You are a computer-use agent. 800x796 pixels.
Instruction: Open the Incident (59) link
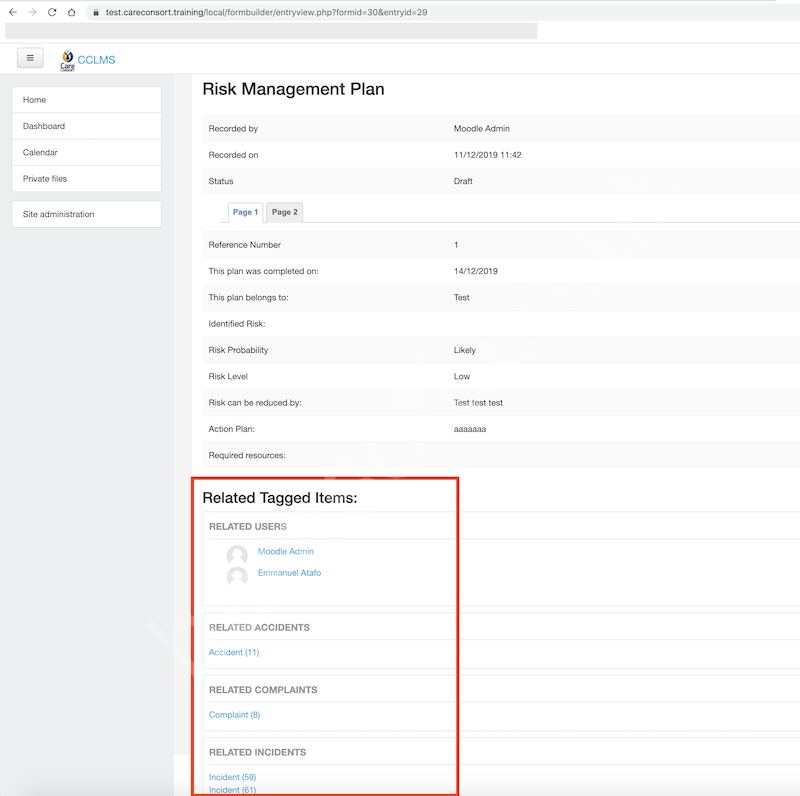pyautogui.click(x=232, y=777)
